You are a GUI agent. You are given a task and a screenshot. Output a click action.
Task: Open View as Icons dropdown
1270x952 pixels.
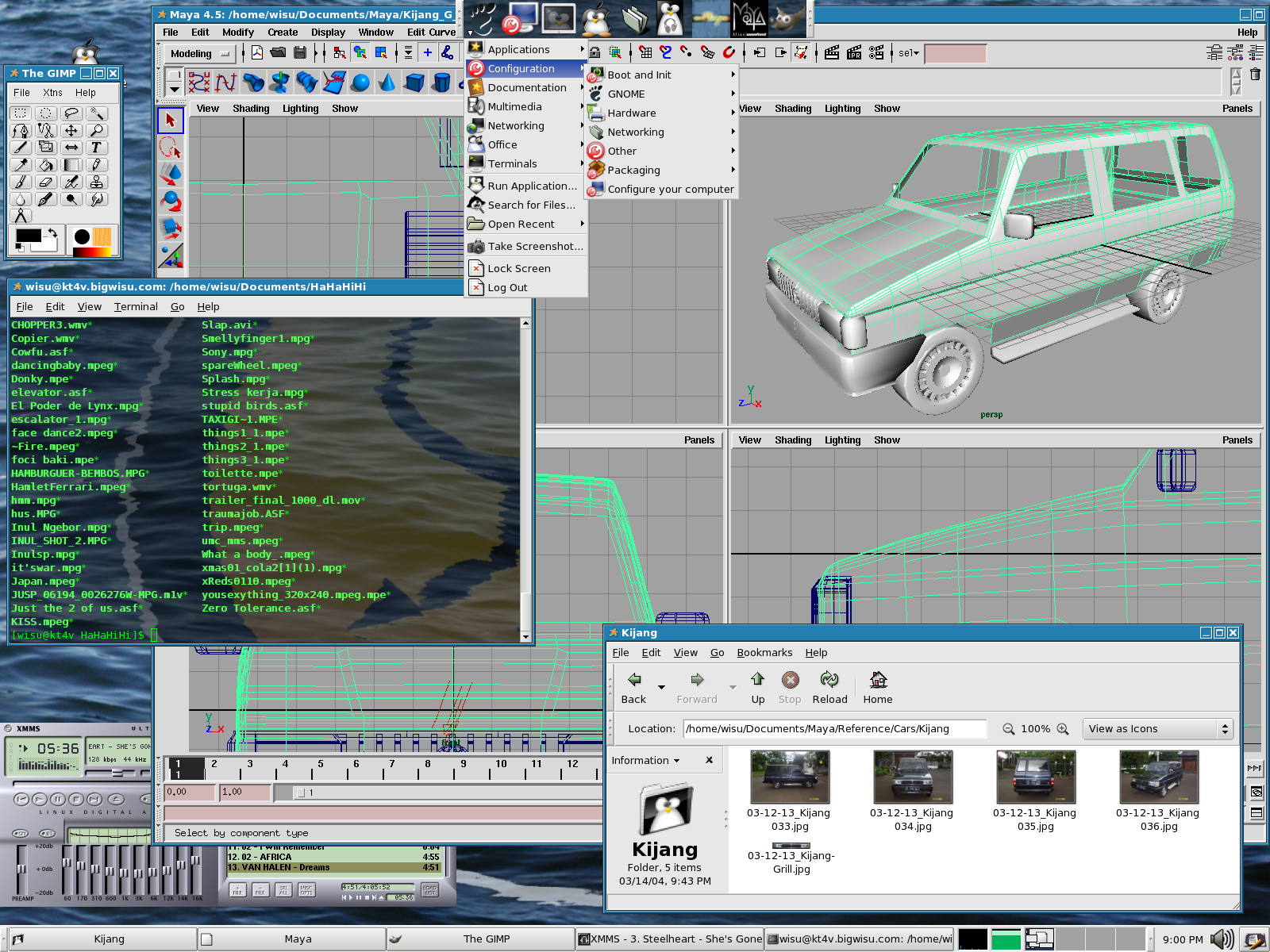pos(1158,728)
